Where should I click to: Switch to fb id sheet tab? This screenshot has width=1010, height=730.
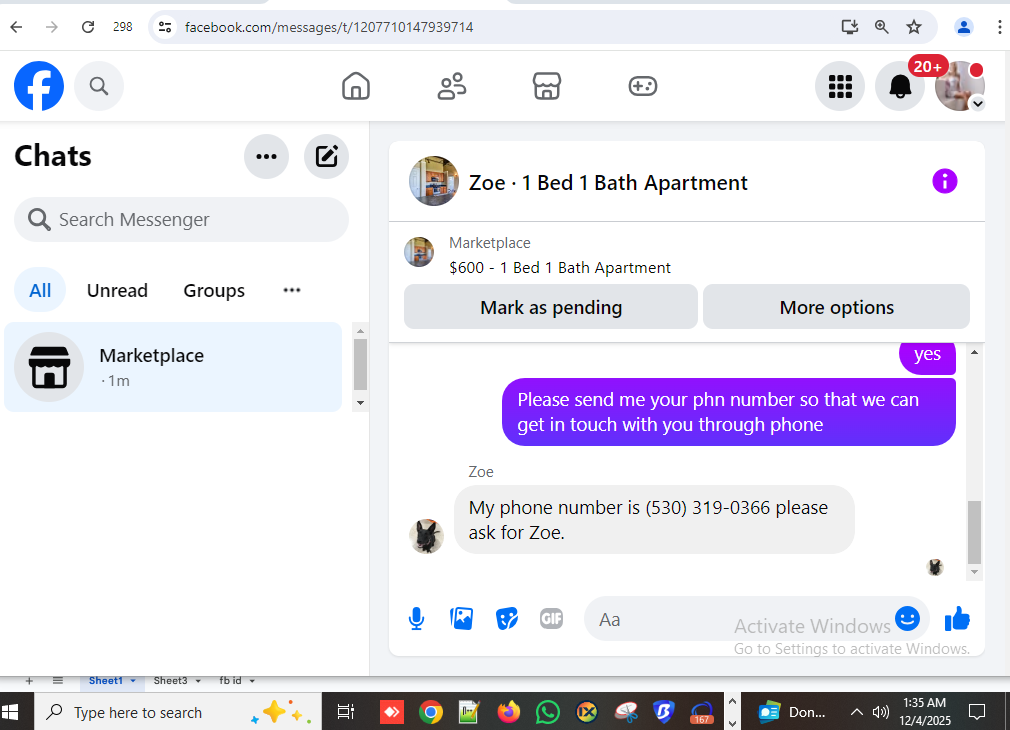tap(230, 680)
